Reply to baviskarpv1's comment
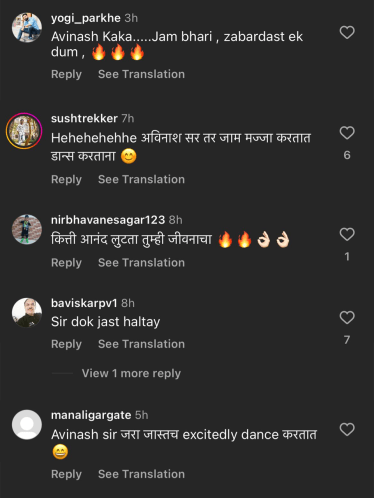Viewport: 374px width, 498px height. tap(66, 344)
